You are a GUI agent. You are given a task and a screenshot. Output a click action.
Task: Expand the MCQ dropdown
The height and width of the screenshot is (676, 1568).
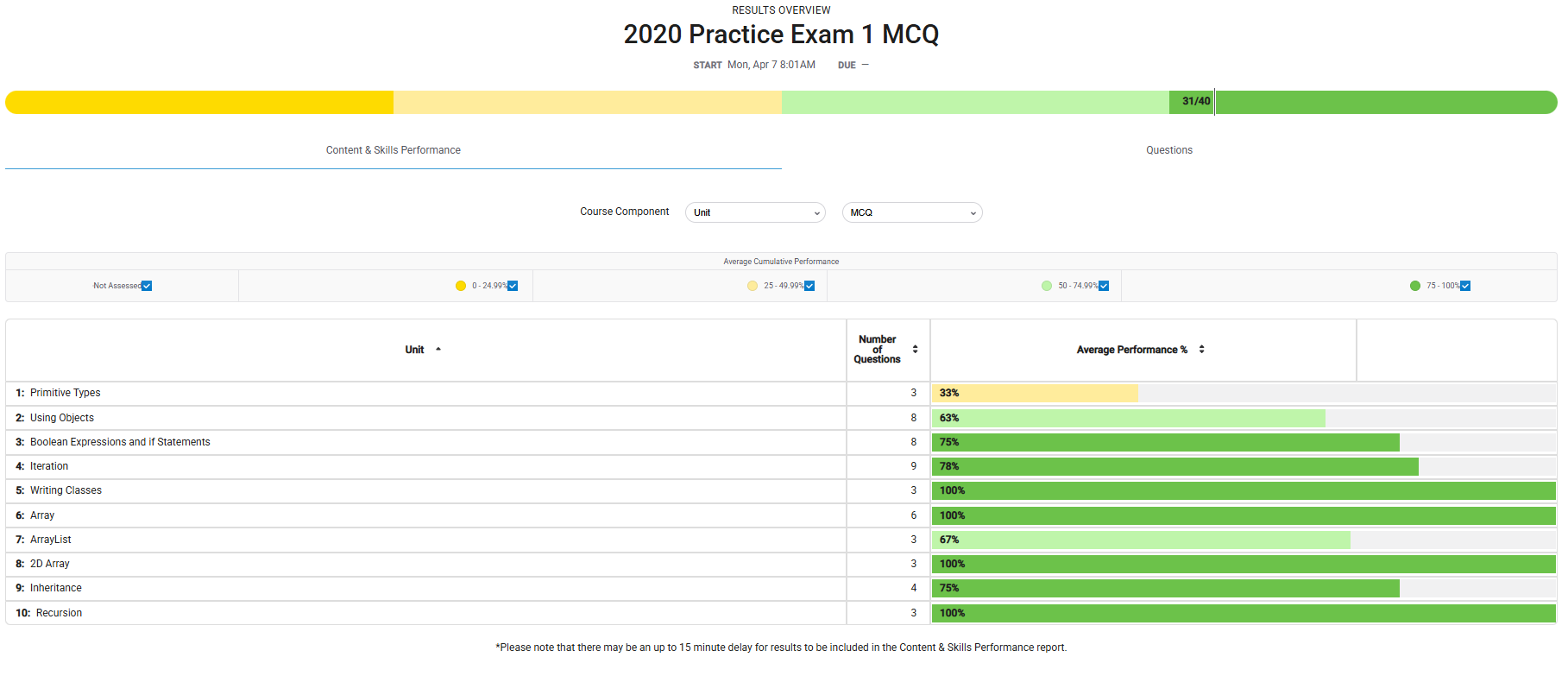(912, 212)
